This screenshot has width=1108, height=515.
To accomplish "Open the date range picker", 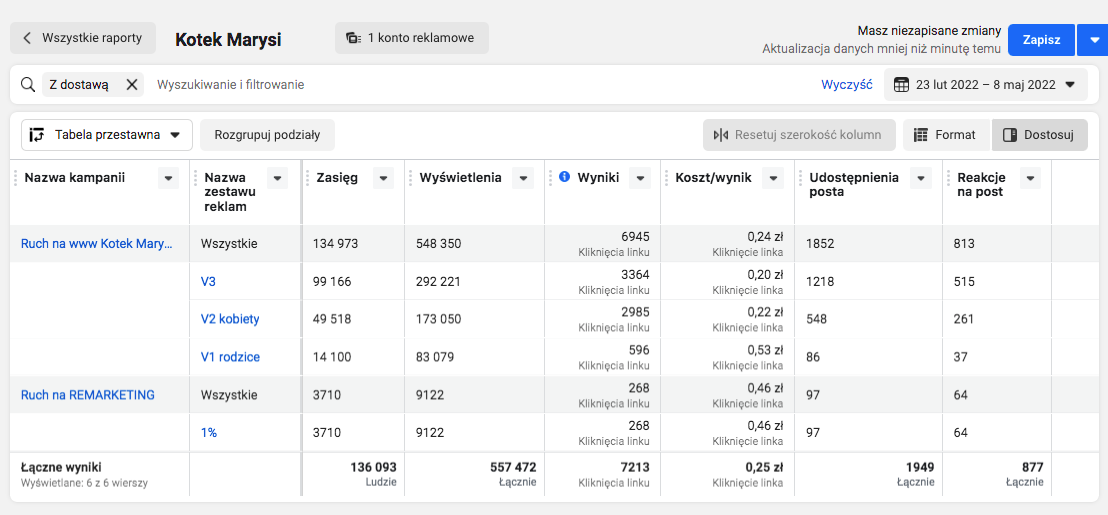I will (x=986, y=85).
